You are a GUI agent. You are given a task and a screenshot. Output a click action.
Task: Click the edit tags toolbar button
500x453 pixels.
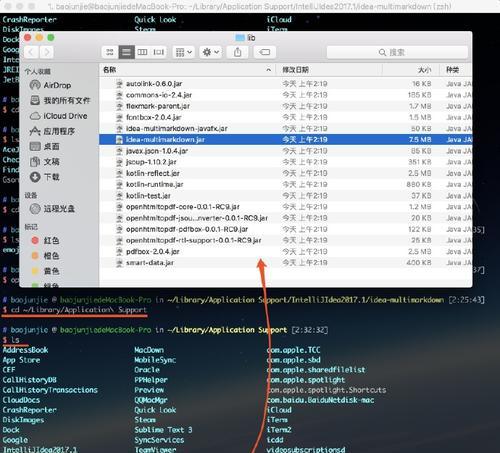(265, 52)
